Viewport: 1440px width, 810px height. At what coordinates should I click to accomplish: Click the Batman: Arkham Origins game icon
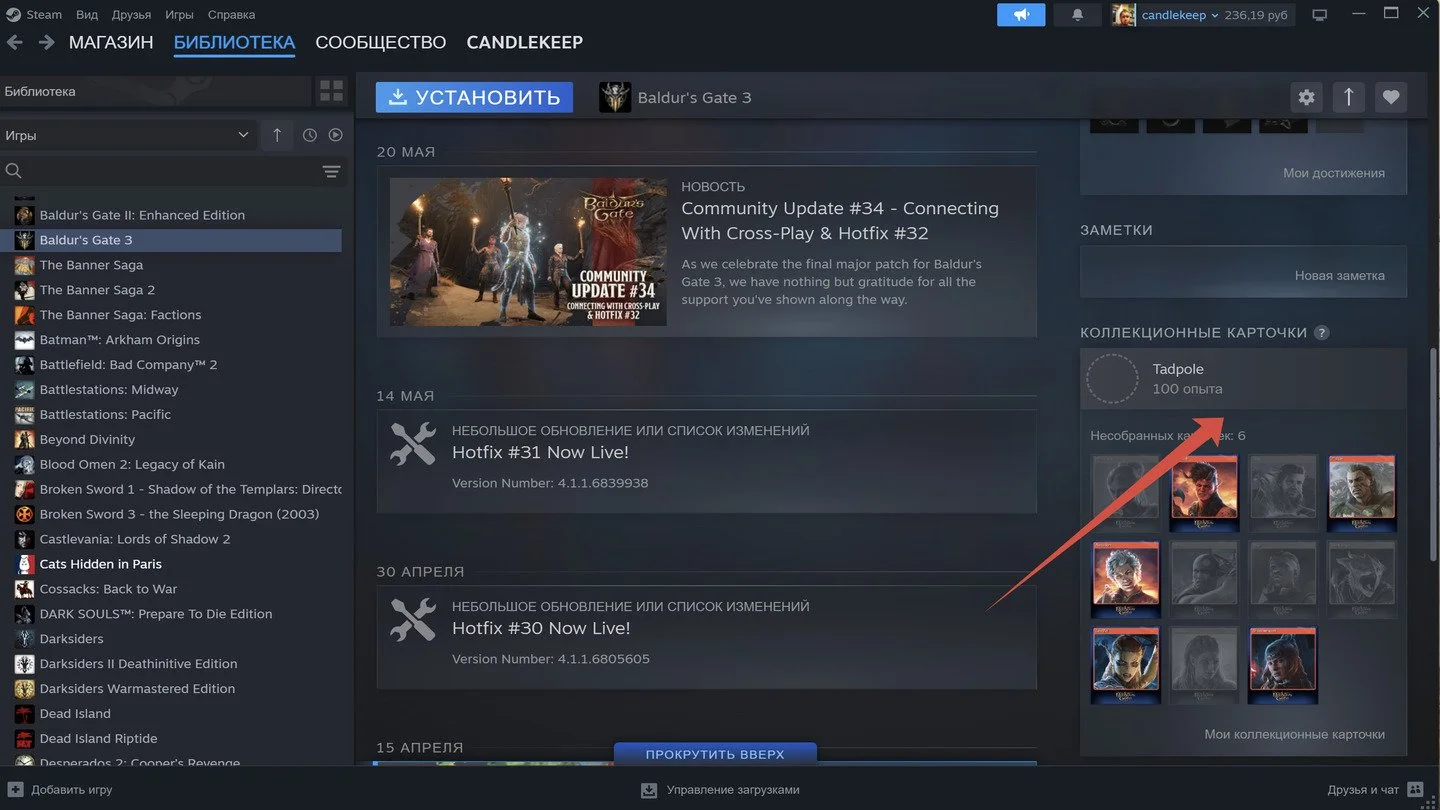[24, 340]
